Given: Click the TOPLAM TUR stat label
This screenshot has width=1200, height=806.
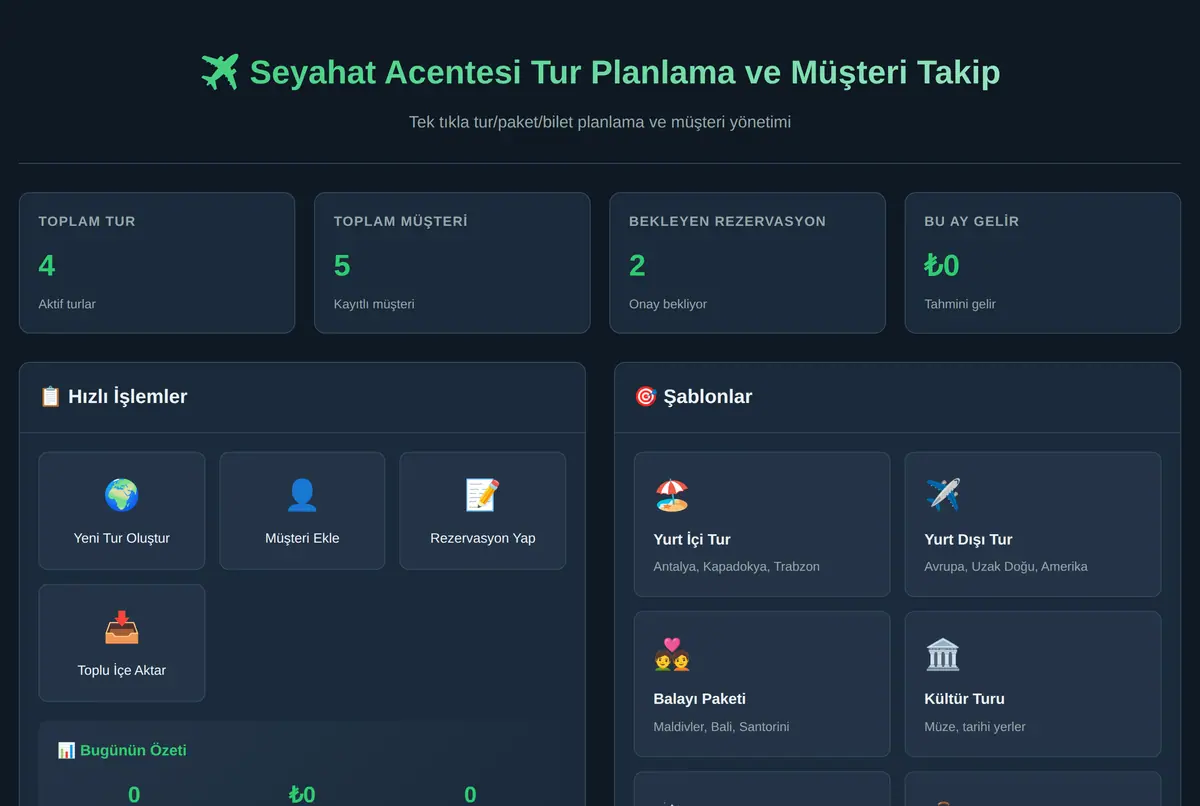Looking at the screenshot, I should pos(87,221).
